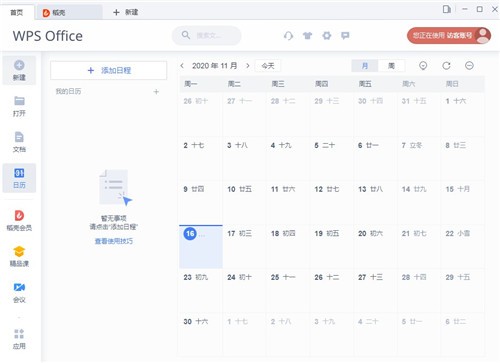Open the skin shirt icon in header
The image size is (500, 363).
pos(307,35)
